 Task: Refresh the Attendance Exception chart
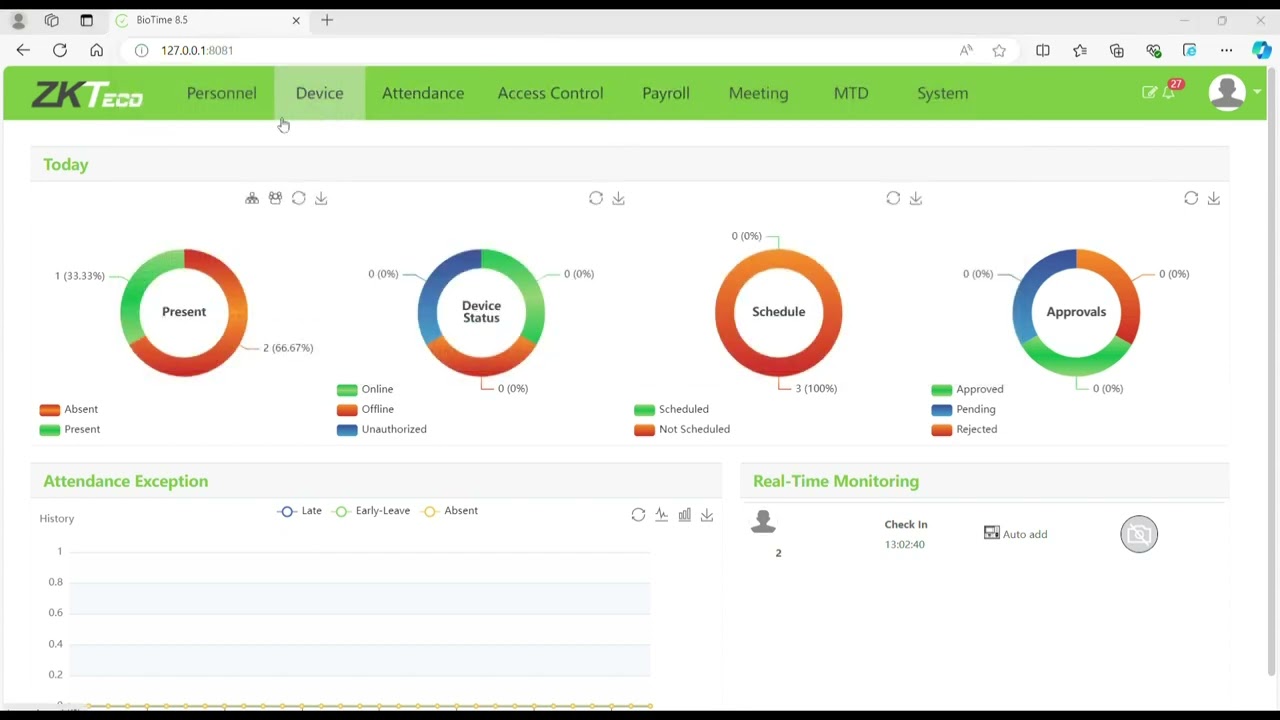click(638, 514)
